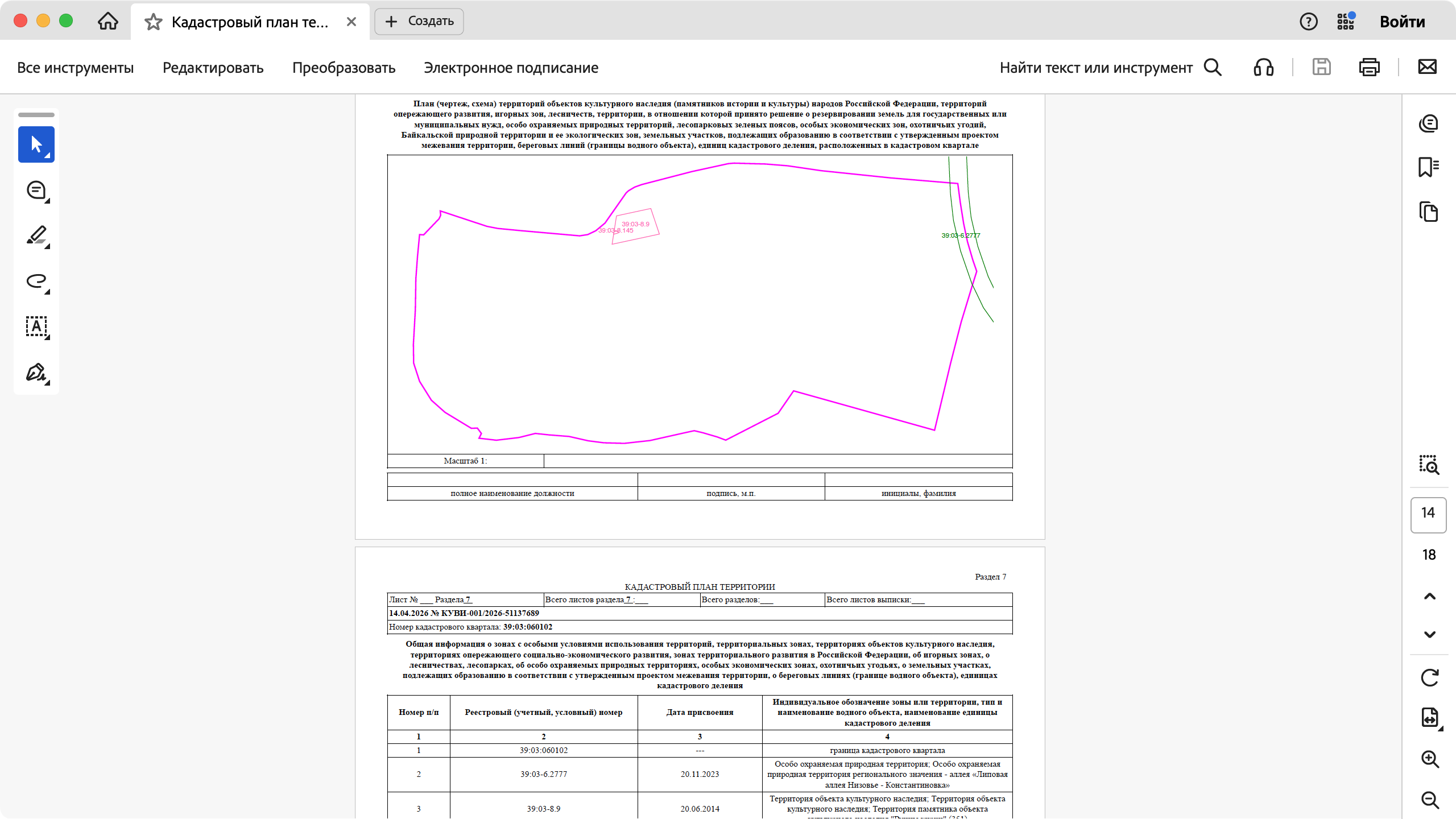Open the page thumbnails panel icon
The image size is (1456, 819).
coord(1429,212)
